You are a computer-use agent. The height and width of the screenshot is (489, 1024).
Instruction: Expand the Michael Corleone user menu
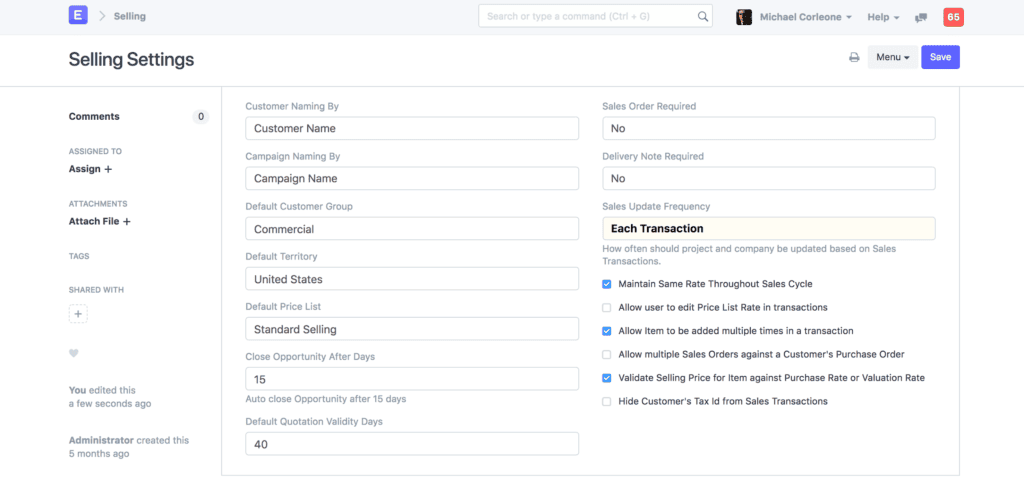(806, 17)
